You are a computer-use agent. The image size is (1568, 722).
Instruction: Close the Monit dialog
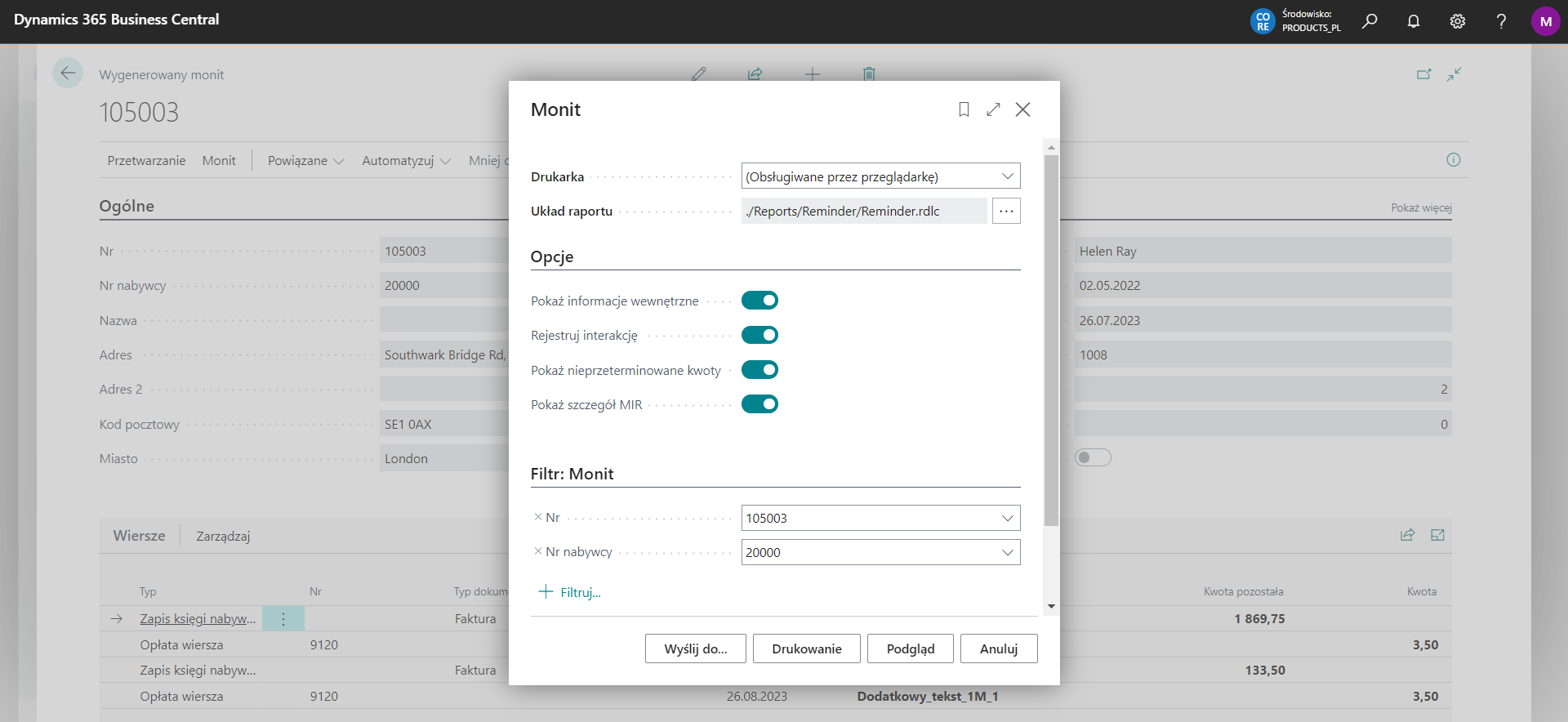[1022, 109]
